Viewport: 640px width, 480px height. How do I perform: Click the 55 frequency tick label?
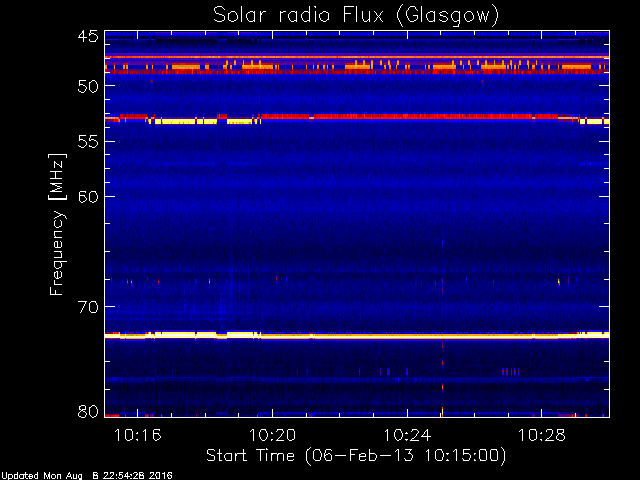pos(88,142)
